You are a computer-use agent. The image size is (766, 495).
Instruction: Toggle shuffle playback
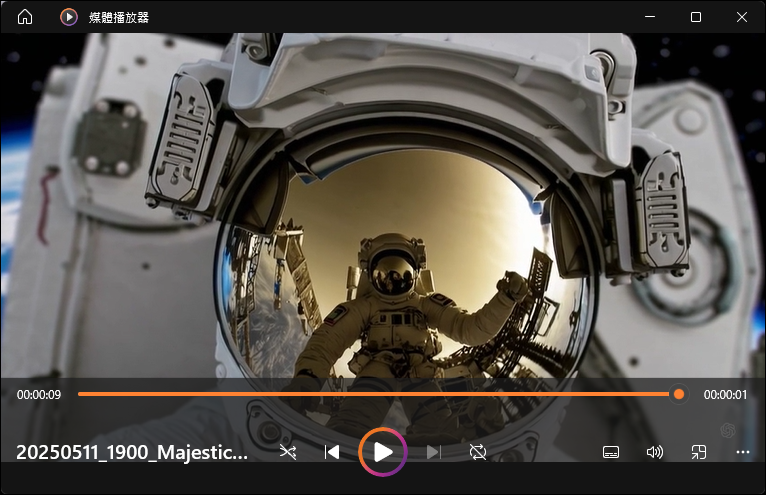tap(288, 452)
